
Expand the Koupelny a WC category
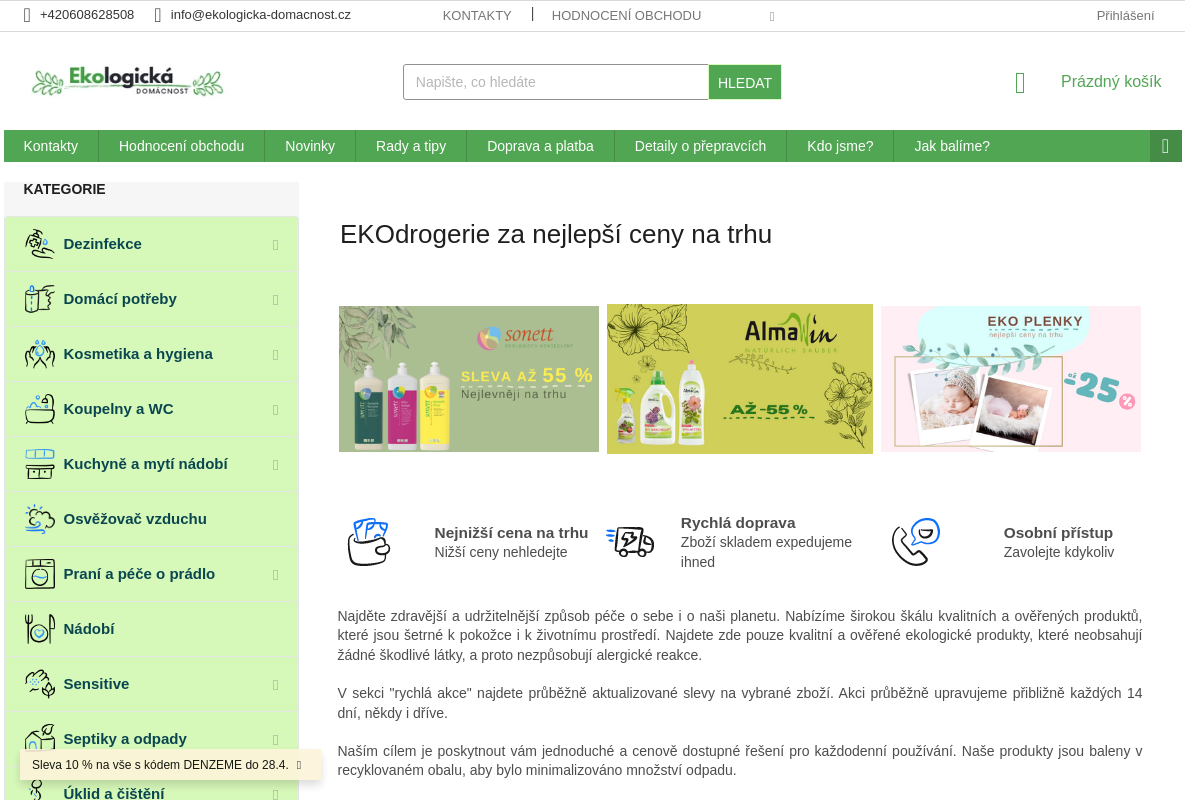276,410
